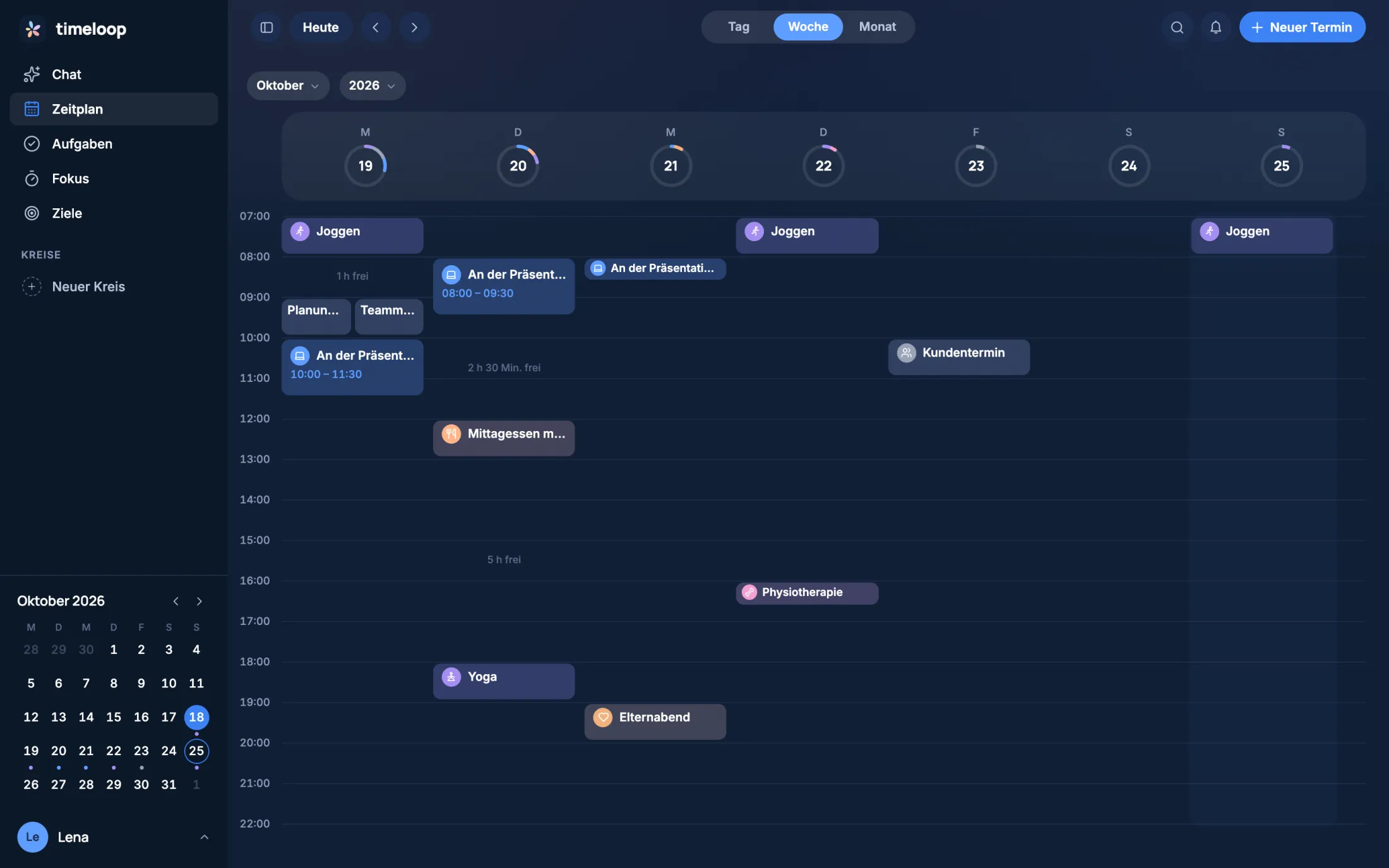Viewport: 1389px width, 868px height.
Task: Select day 25 in week header
Action: 1281,165
